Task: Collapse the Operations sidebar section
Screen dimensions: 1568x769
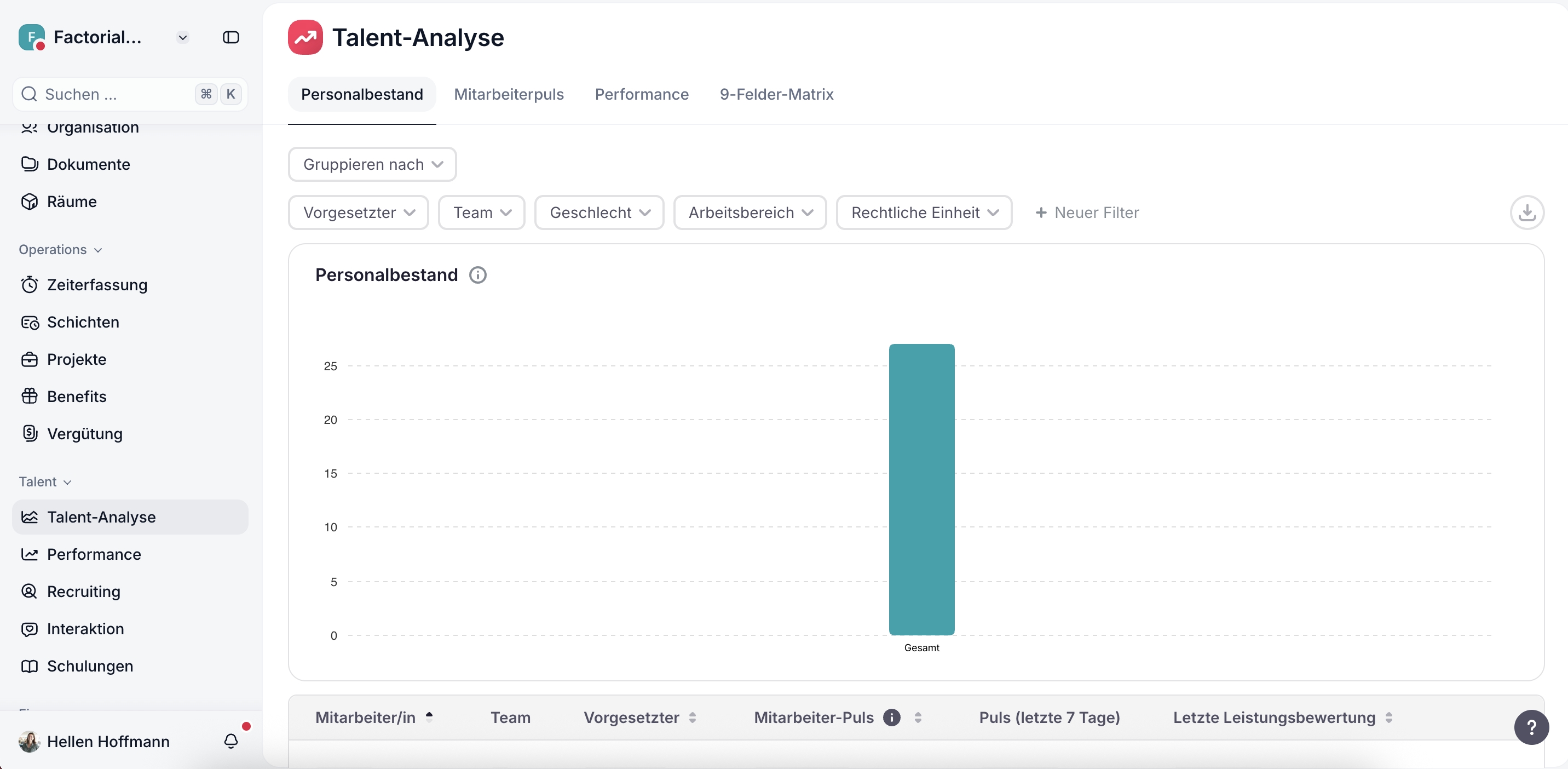Action: click(x=60, y=250)
